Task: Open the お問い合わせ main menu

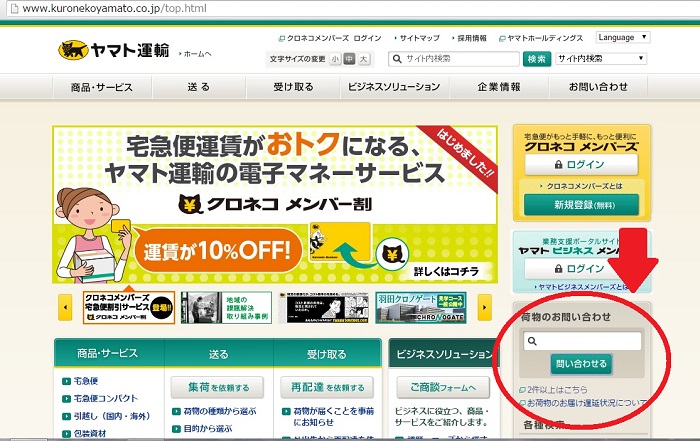Action: (598, 87)
